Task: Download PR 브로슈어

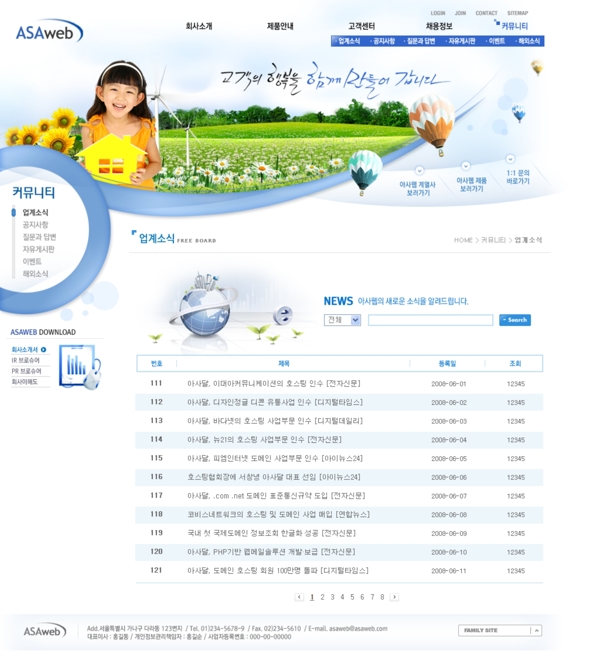Action: [x=26, y=371]
